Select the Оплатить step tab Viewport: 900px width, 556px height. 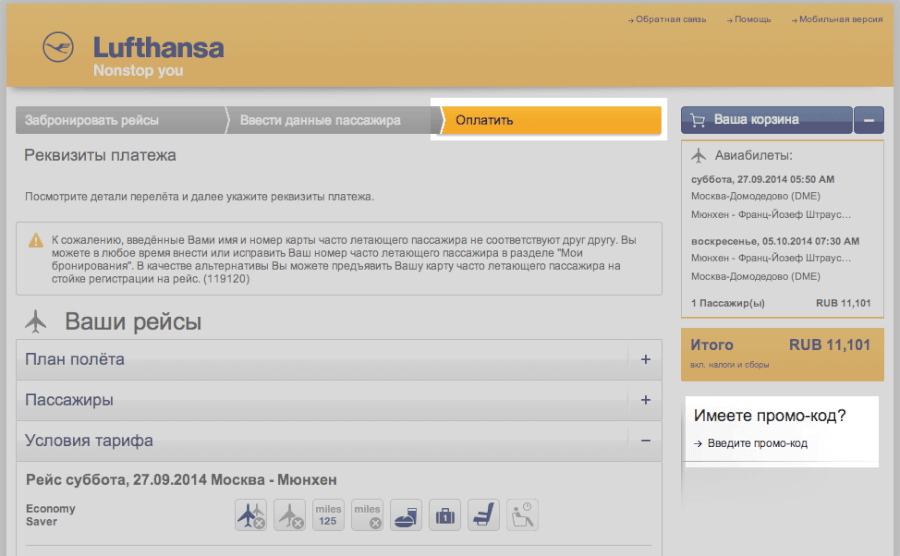[x=549, y=120]
